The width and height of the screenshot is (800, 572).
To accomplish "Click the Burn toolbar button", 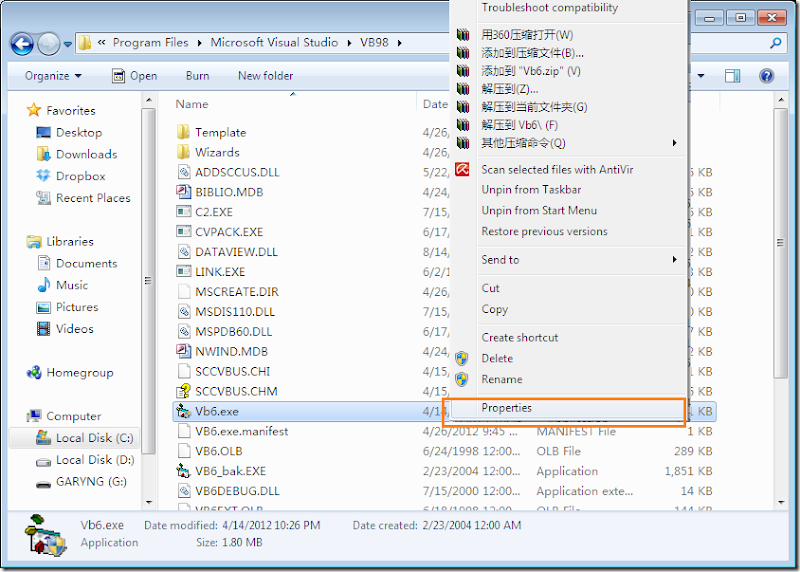I will click(x=197, y=76).
